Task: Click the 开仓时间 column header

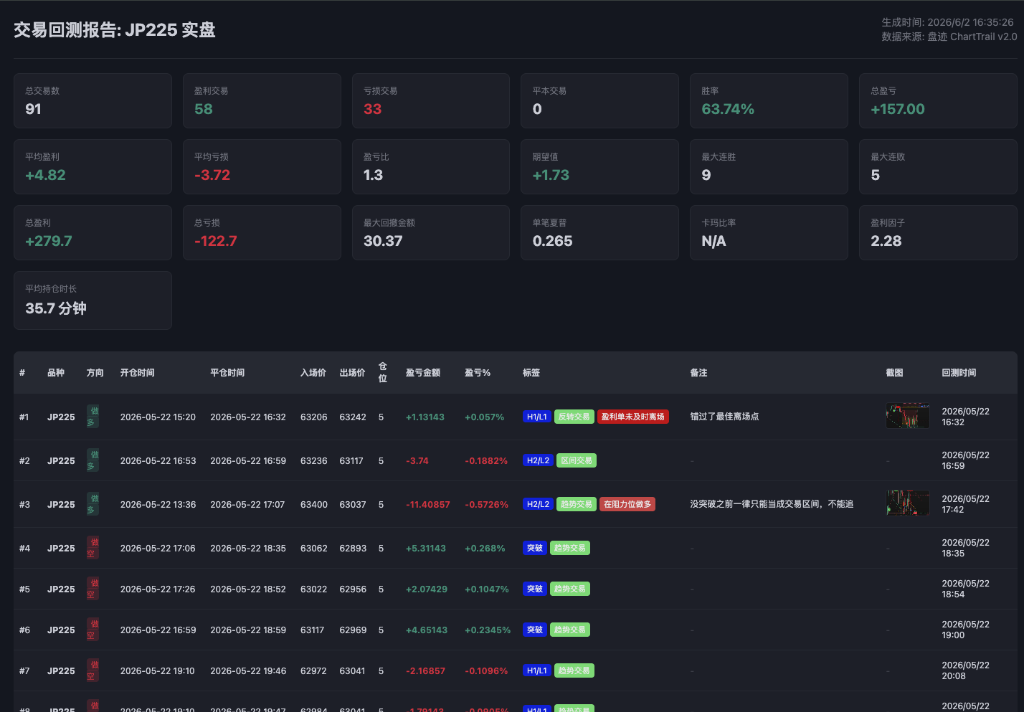Action: pos(137,373)
